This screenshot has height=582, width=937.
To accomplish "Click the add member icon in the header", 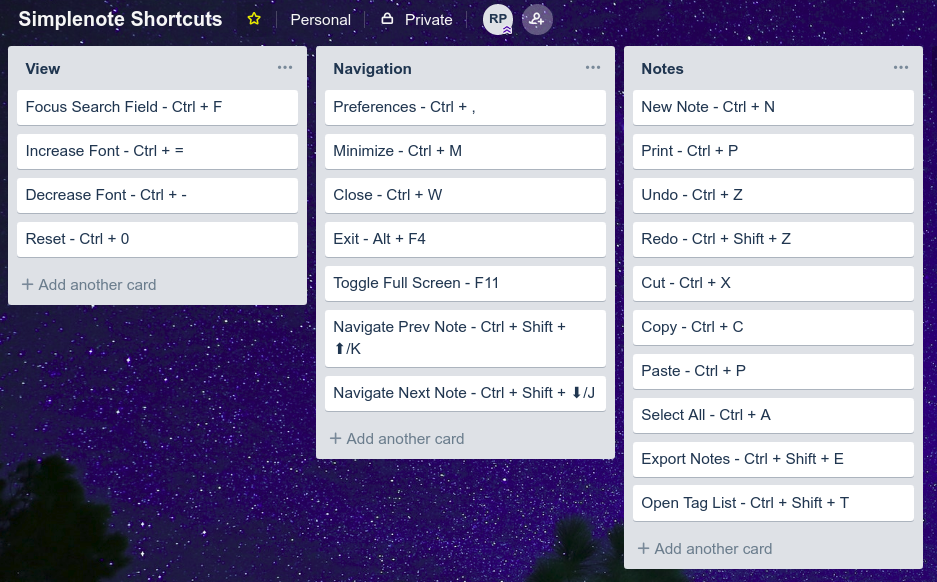I will pyautogui.click(x=537, y=19).
